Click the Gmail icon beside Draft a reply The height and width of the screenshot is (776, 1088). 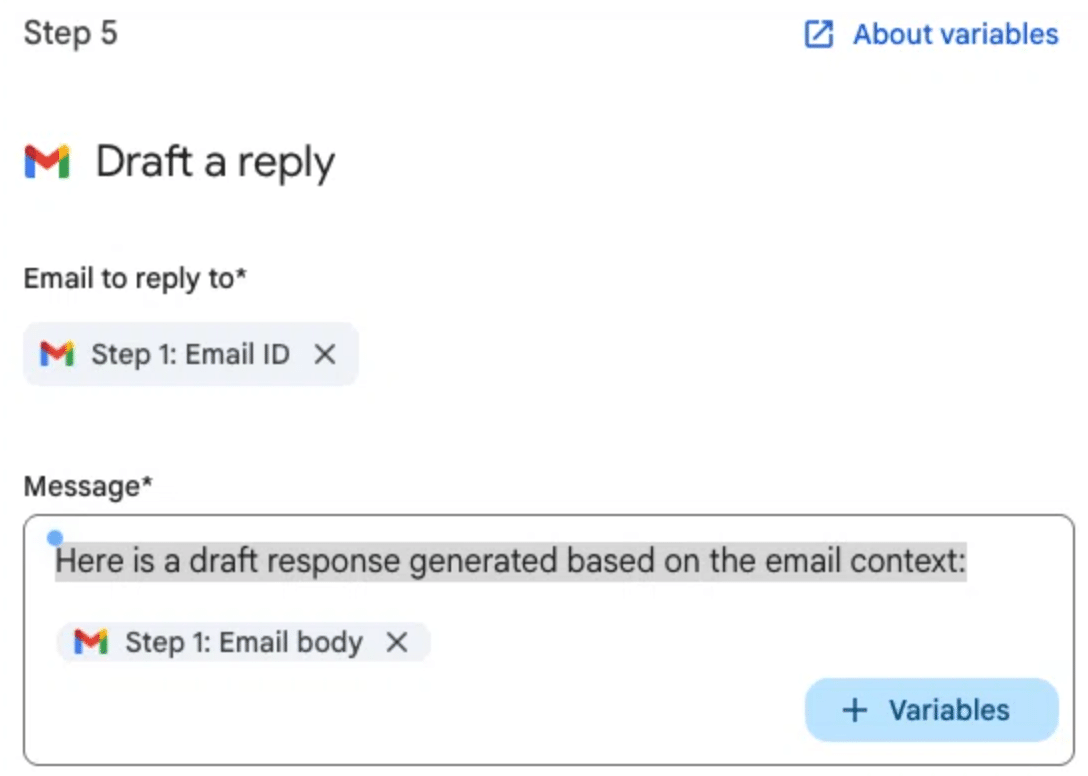pyautogui.click(x=47, y=162)
